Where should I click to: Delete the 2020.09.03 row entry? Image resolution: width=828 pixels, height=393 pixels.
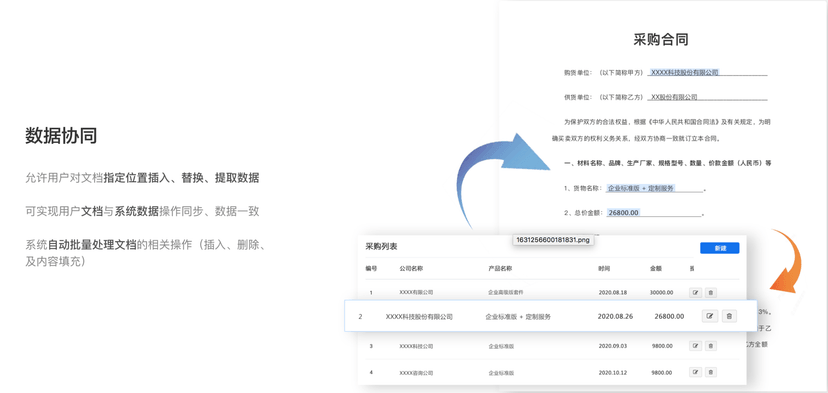click(711, 346)
